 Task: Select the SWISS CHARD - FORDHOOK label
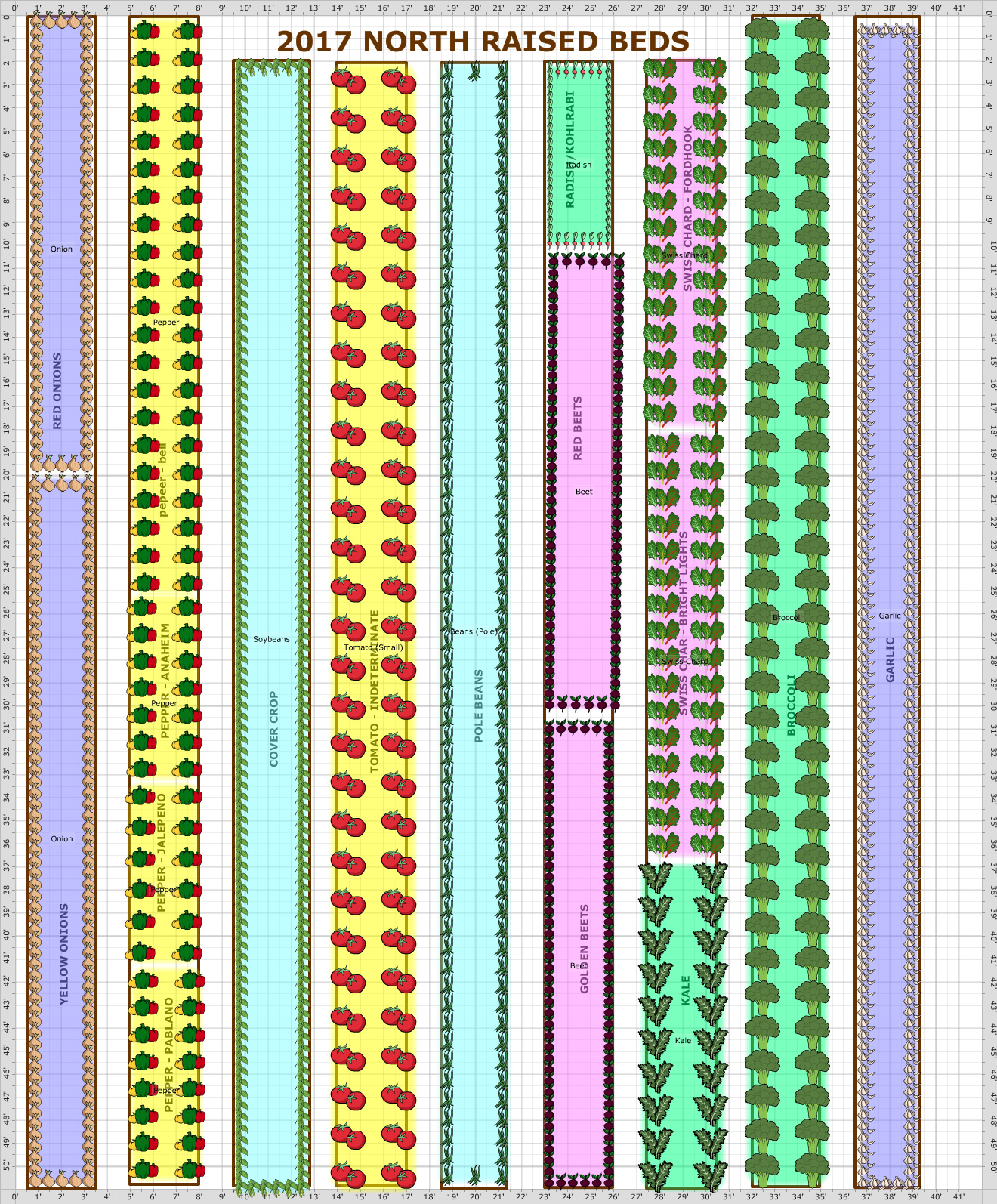(687, 208)
